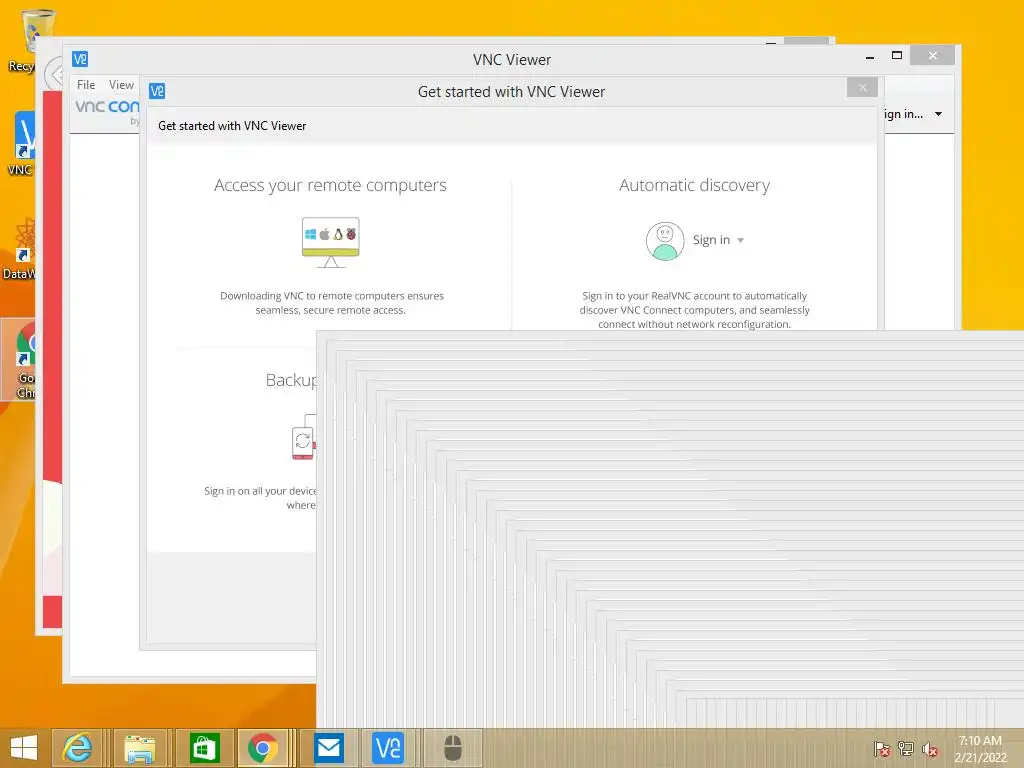
Task: Open the clock showing 7:10 AM
Action: tap(980, 749)
